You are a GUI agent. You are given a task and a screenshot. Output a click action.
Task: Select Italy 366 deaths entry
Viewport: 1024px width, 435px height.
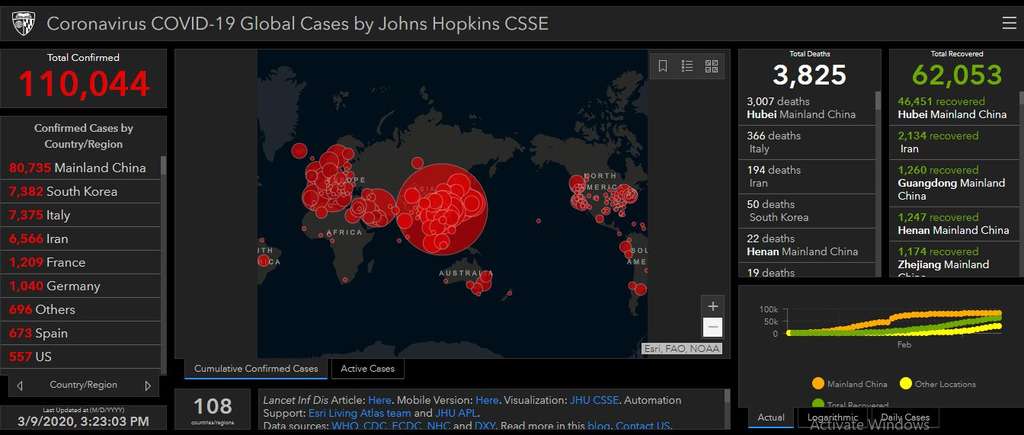pyautogui.click(x=807, y=142)
